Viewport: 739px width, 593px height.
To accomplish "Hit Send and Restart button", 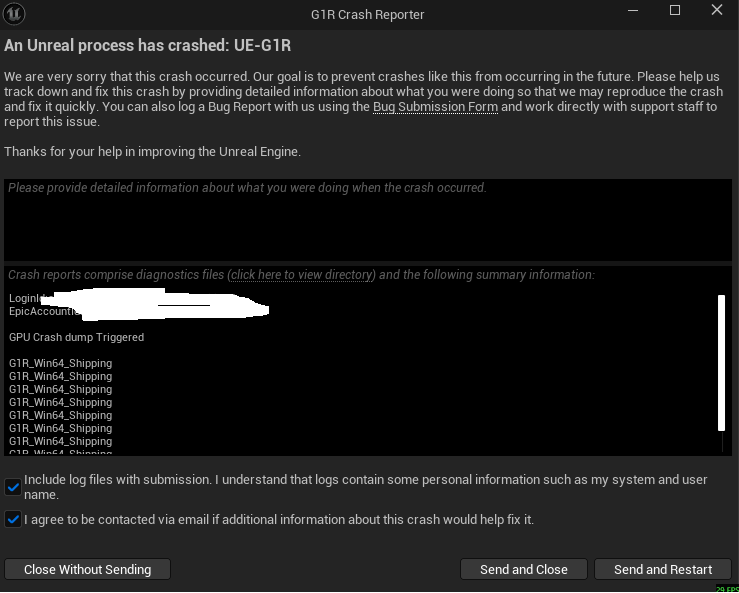I will click(663, 569).
